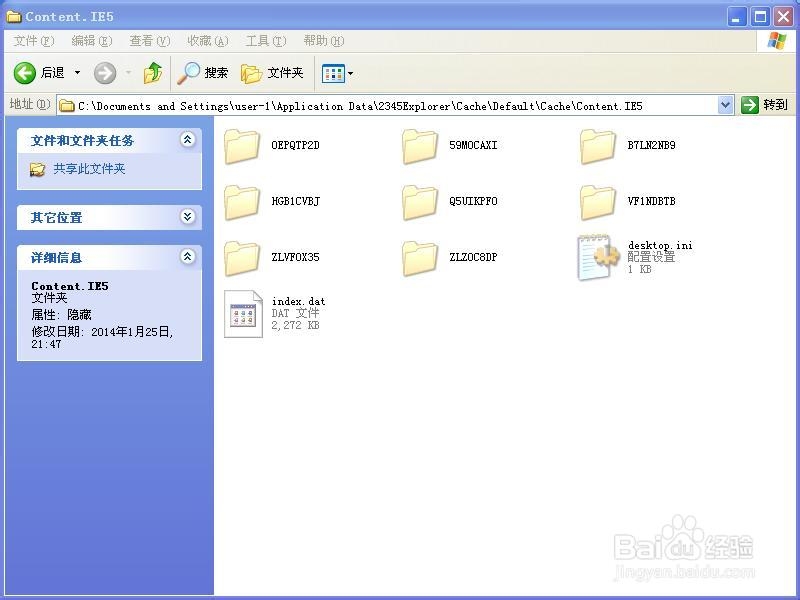Open the 查看(V) menu
Viewport: 800px width, 600px height.
tap(149, 41)
